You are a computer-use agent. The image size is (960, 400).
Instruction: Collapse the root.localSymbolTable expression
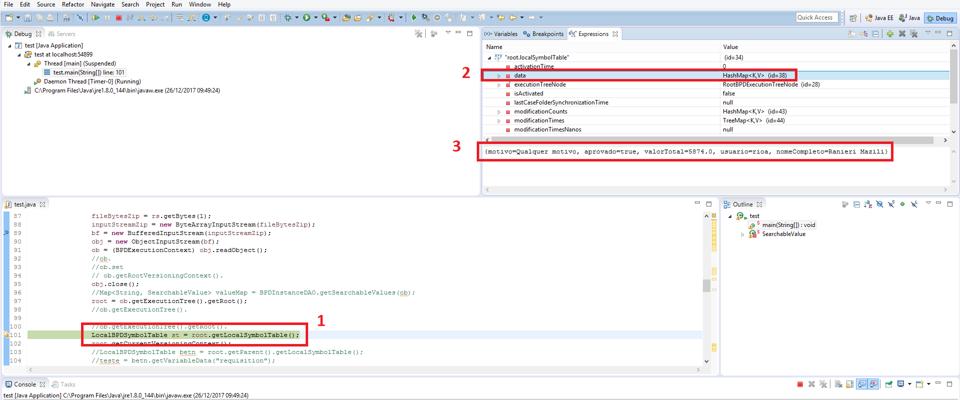click(x=489, y=57)
